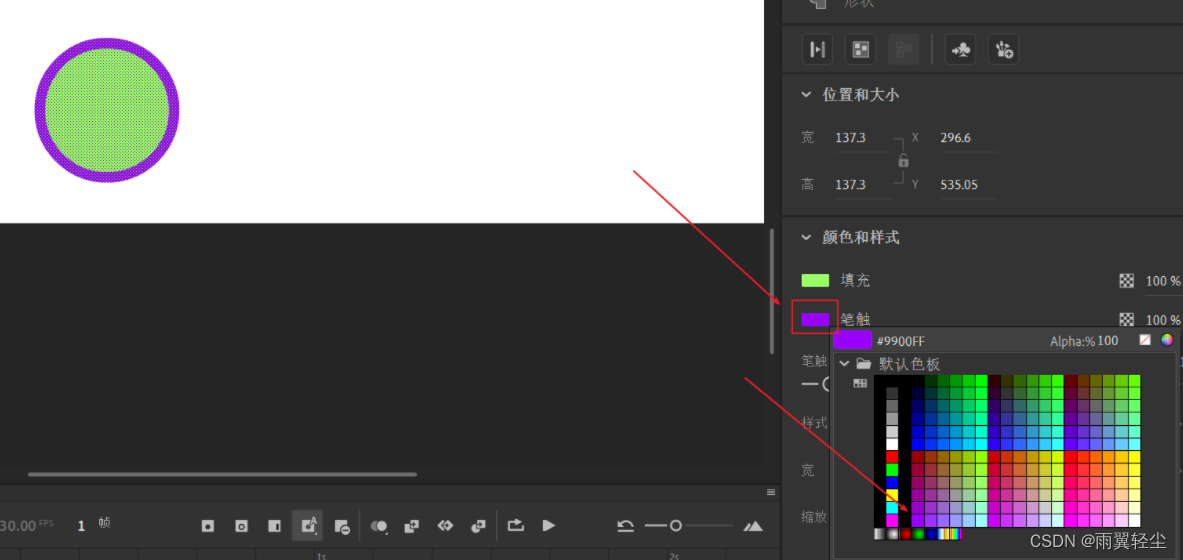Choose the blue radial gradient swatch
The width and height of the screenshot is (1183, 560).
(931, 534)
